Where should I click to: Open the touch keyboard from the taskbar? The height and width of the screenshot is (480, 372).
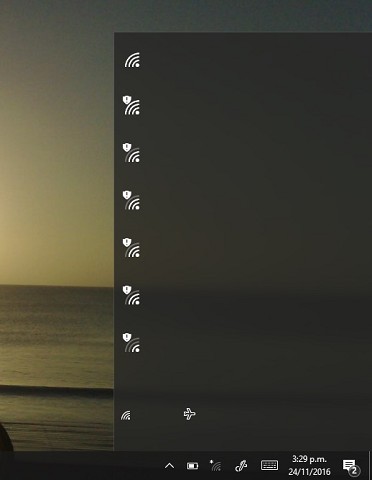point(269,466)
